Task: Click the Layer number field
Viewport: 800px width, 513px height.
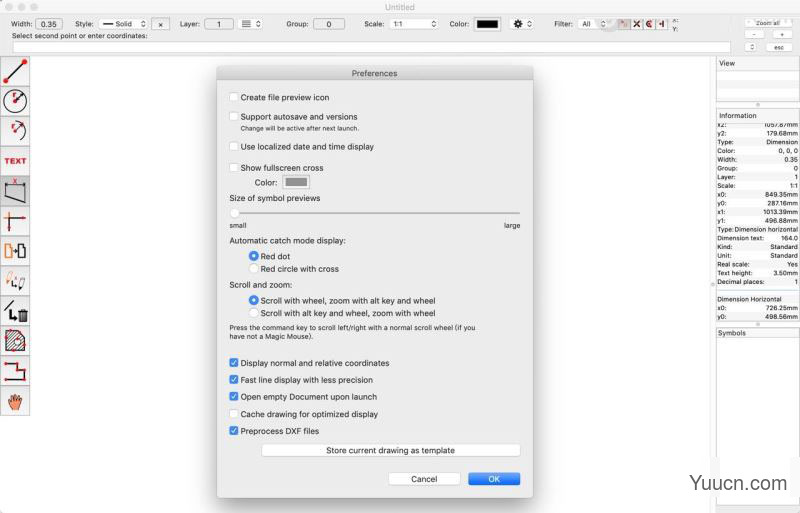Action: (x=219, y=24)
